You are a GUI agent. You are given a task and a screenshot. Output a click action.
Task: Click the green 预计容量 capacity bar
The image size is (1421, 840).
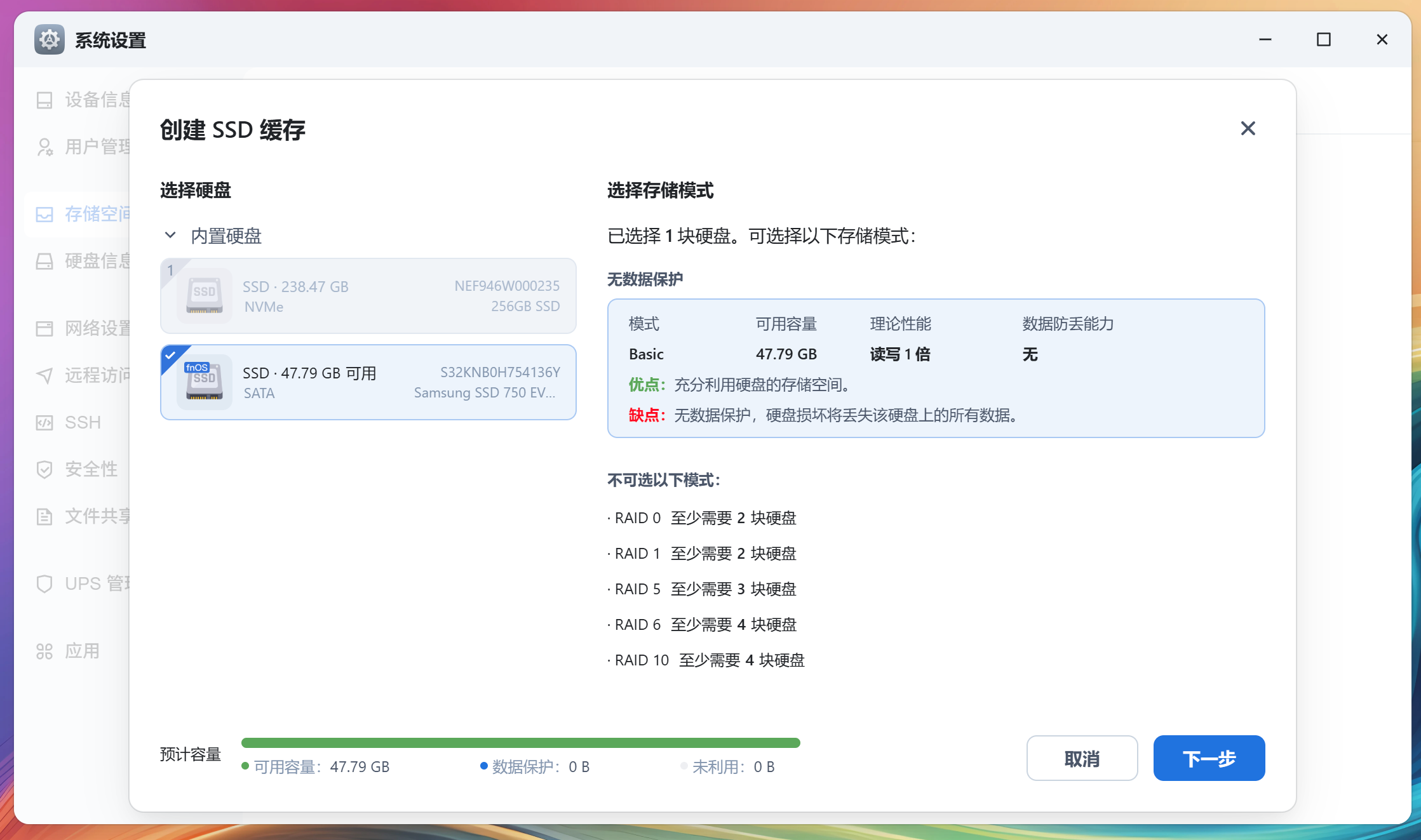pyautogui.click(x=521, y=742)
